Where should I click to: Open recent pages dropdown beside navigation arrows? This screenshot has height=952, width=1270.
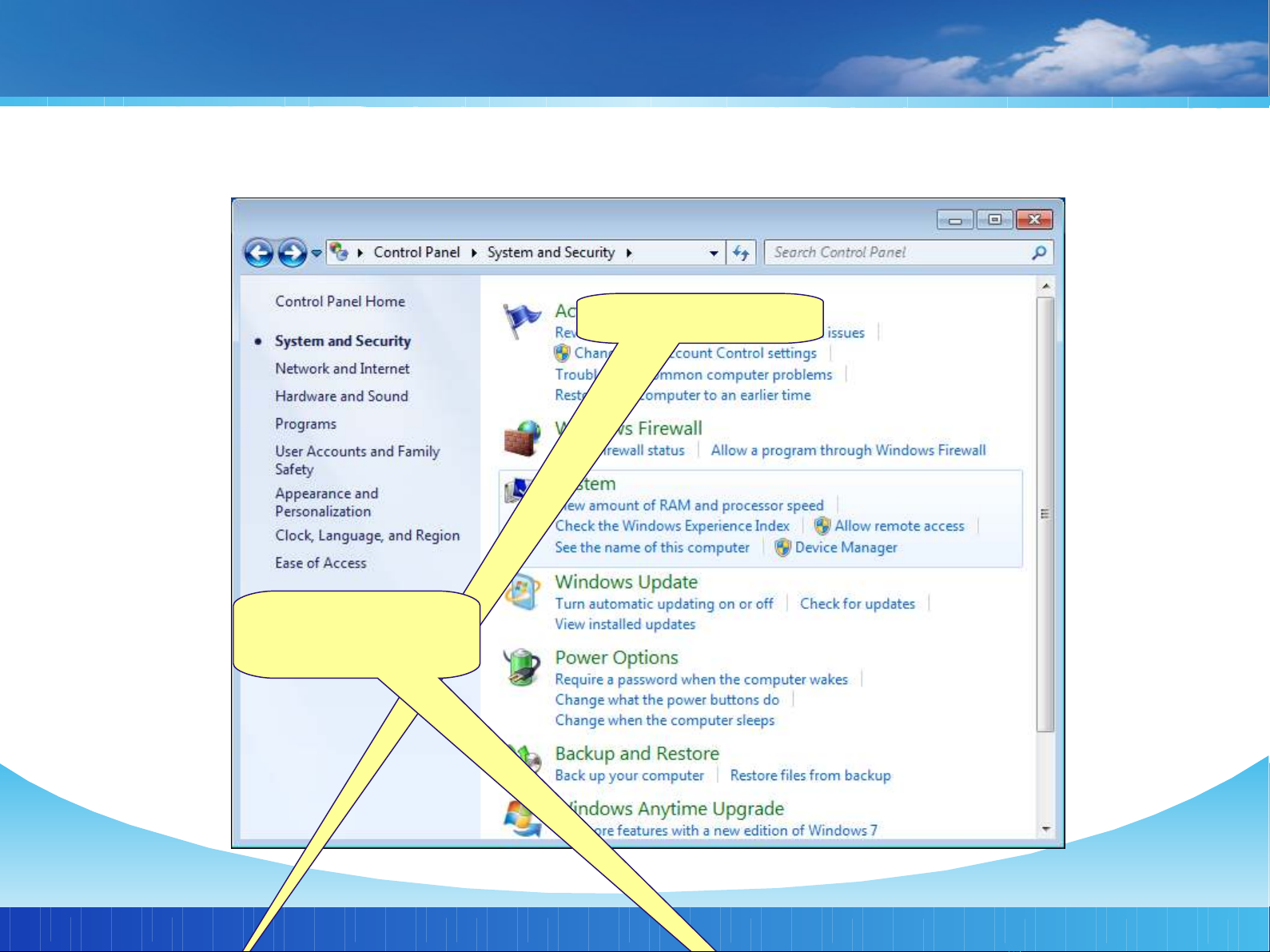[x=317, y=253]
